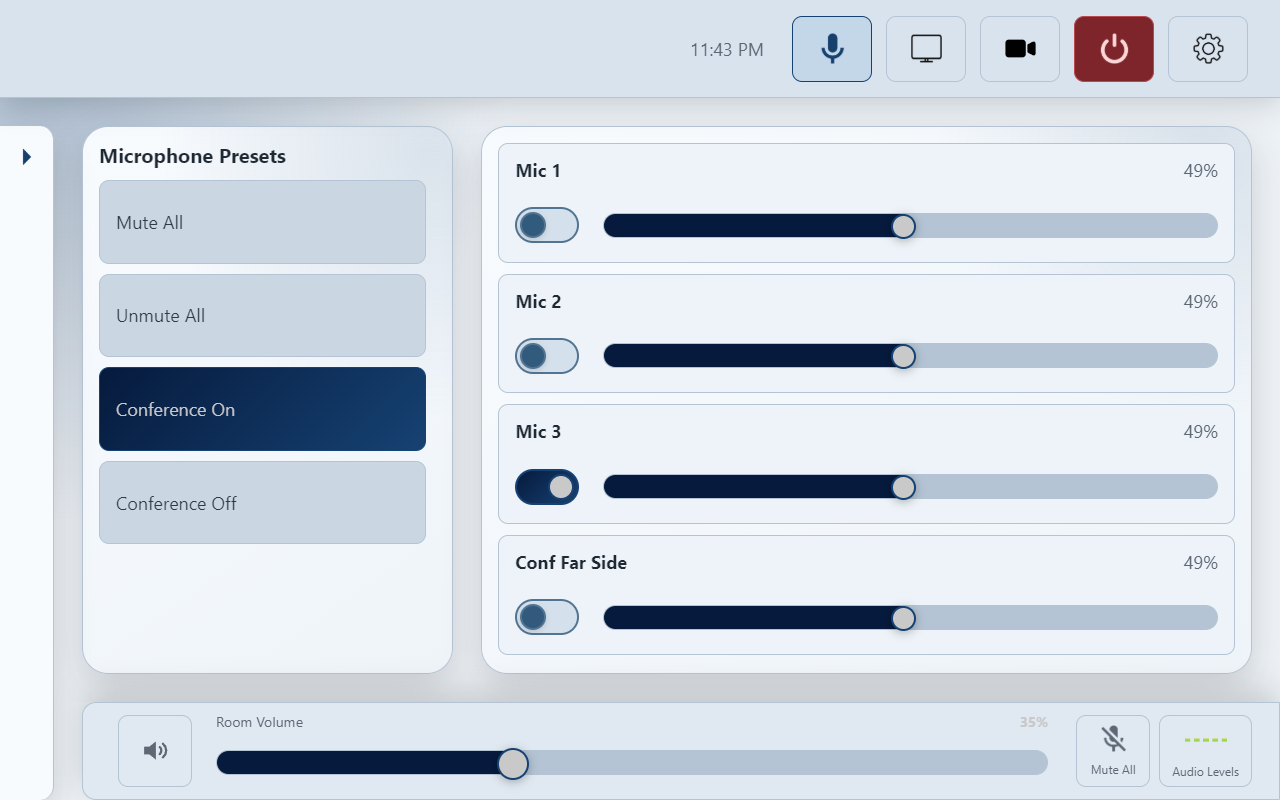Viewport: 1280px width, 800px height.
Task: Open the microphone page from the top bar
Action: coord(832,49)
